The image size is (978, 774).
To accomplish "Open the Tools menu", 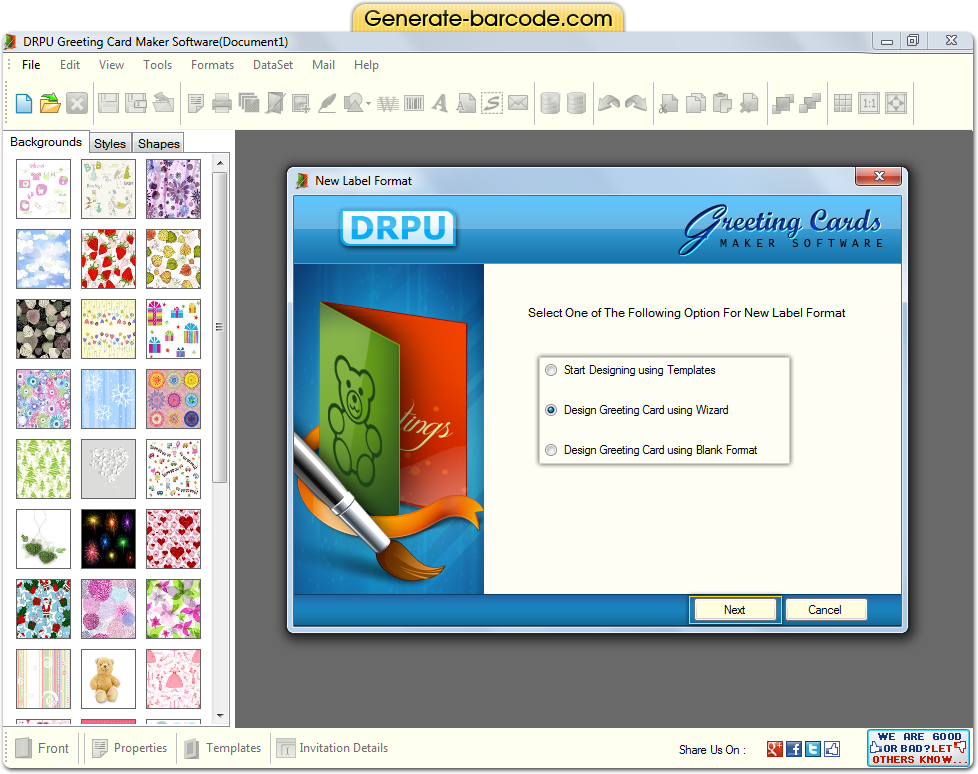I will (157, 65).
